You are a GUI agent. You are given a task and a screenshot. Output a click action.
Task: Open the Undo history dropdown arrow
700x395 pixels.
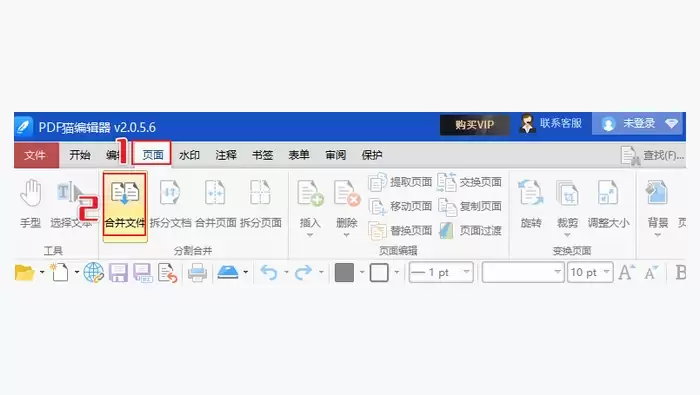coord(286,272)
